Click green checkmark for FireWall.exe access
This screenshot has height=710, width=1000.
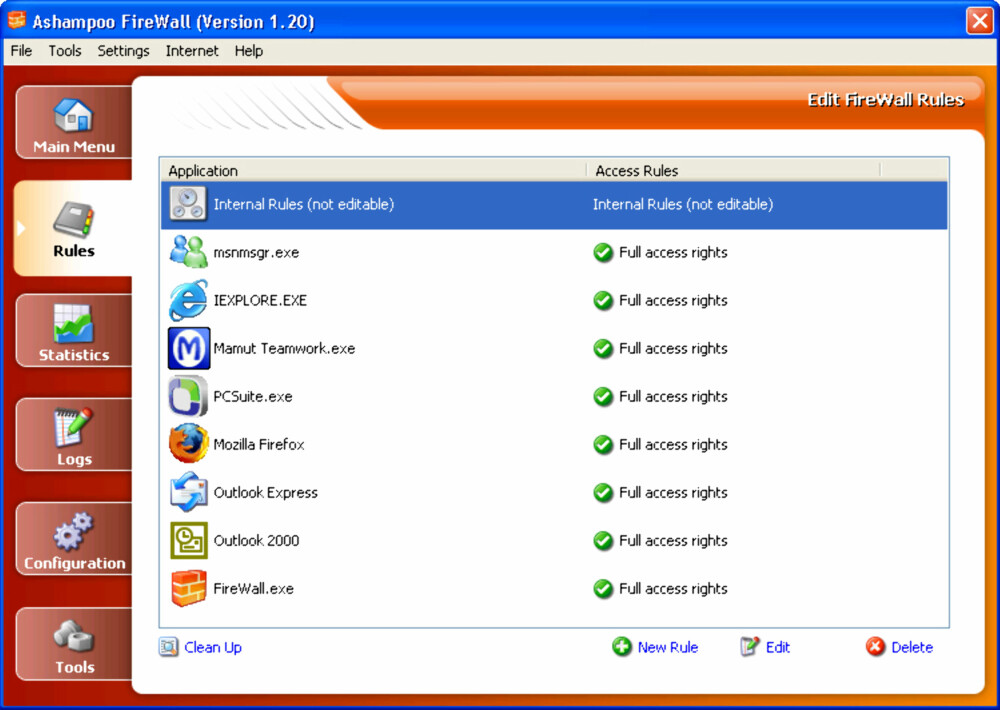point(603,589)
